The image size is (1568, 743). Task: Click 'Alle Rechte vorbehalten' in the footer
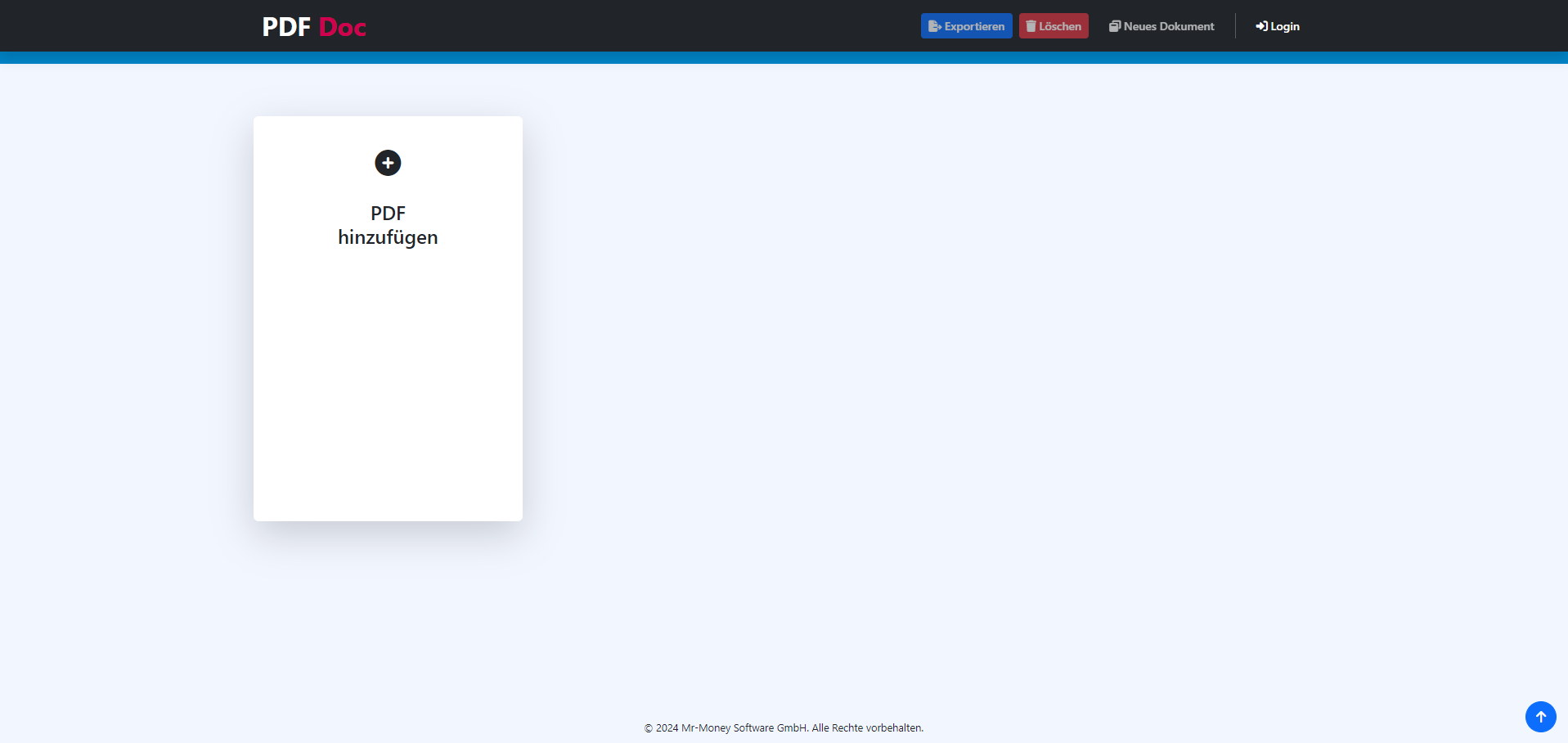tap(866, 728)
